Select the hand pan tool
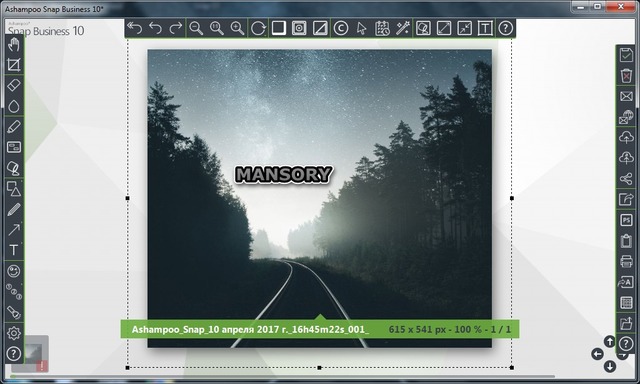The width and height of the screenshot is (640, 384). point(13,44)
